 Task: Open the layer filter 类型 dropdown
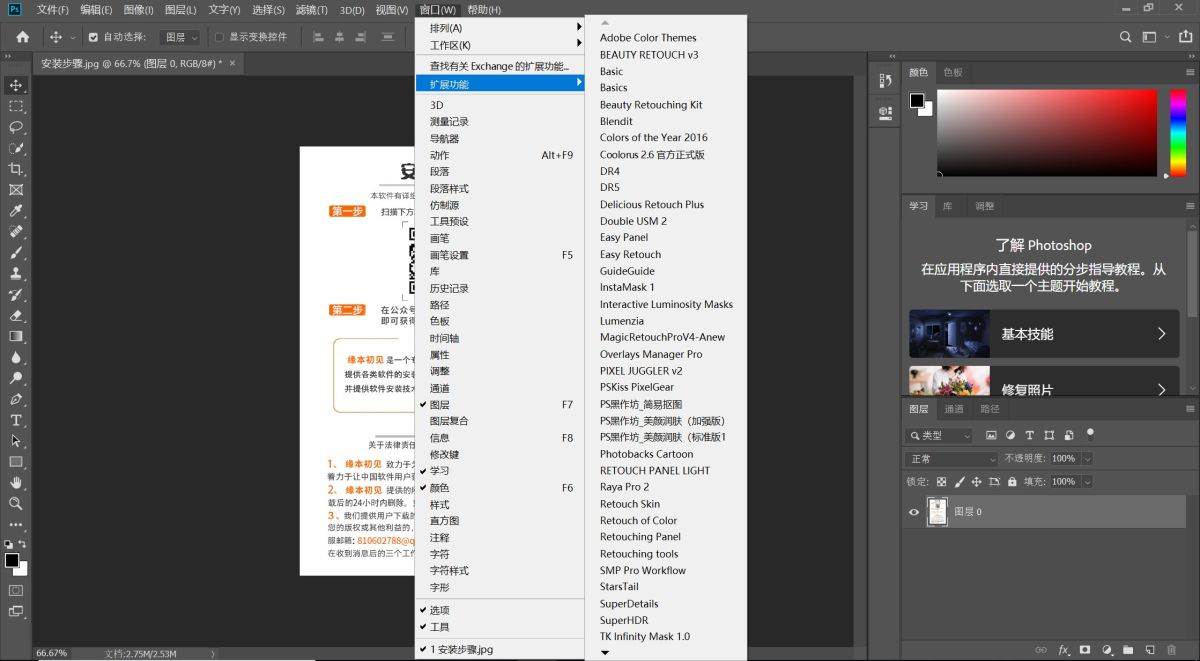940,436
